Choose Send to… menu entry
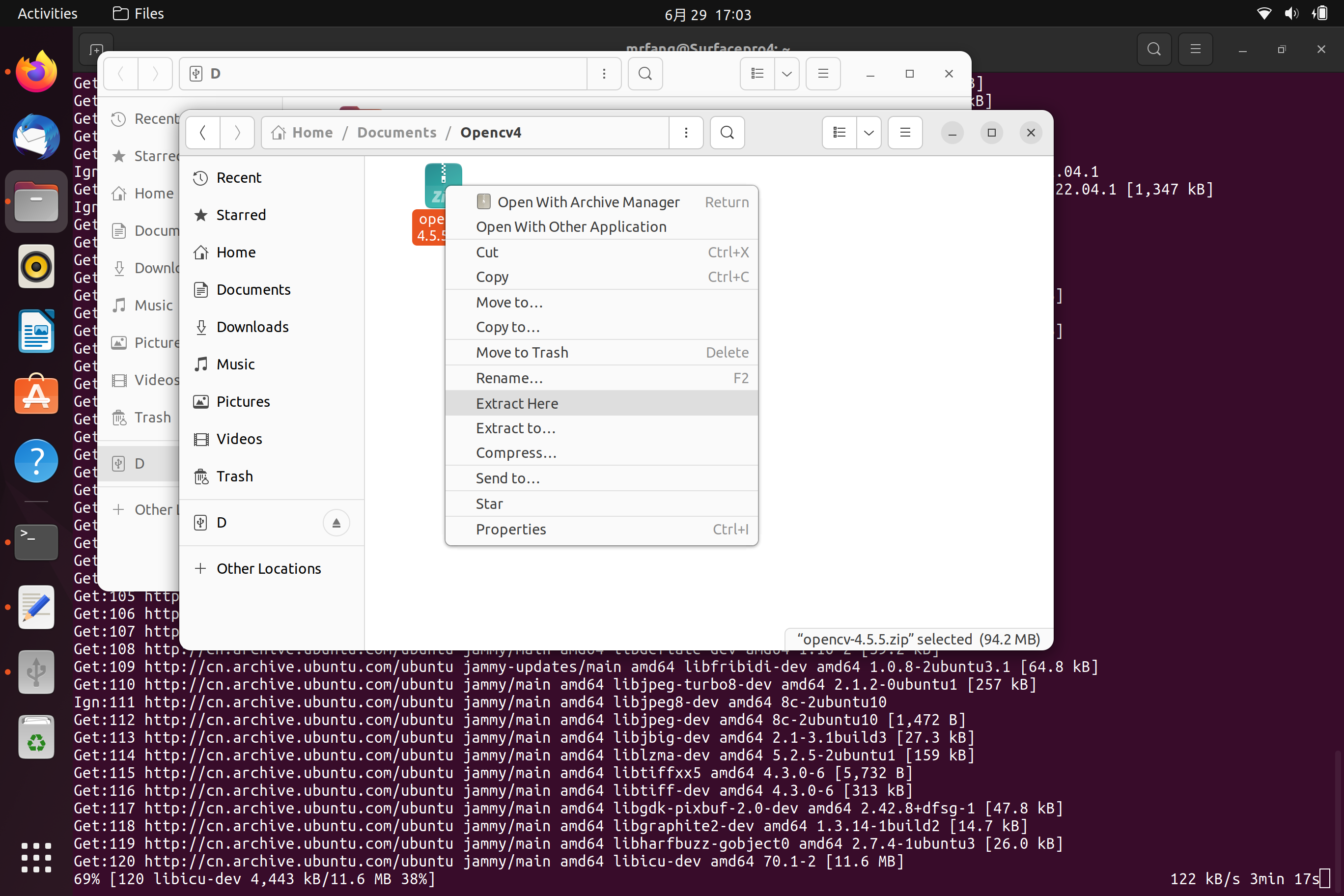1344x896 pixels. 601,478
